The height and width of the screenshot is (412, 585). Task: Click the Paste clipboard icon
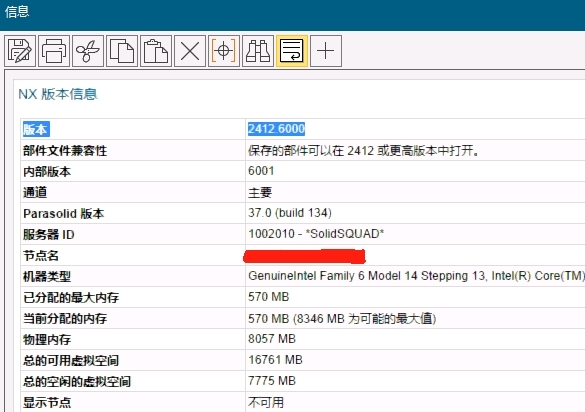156,51
